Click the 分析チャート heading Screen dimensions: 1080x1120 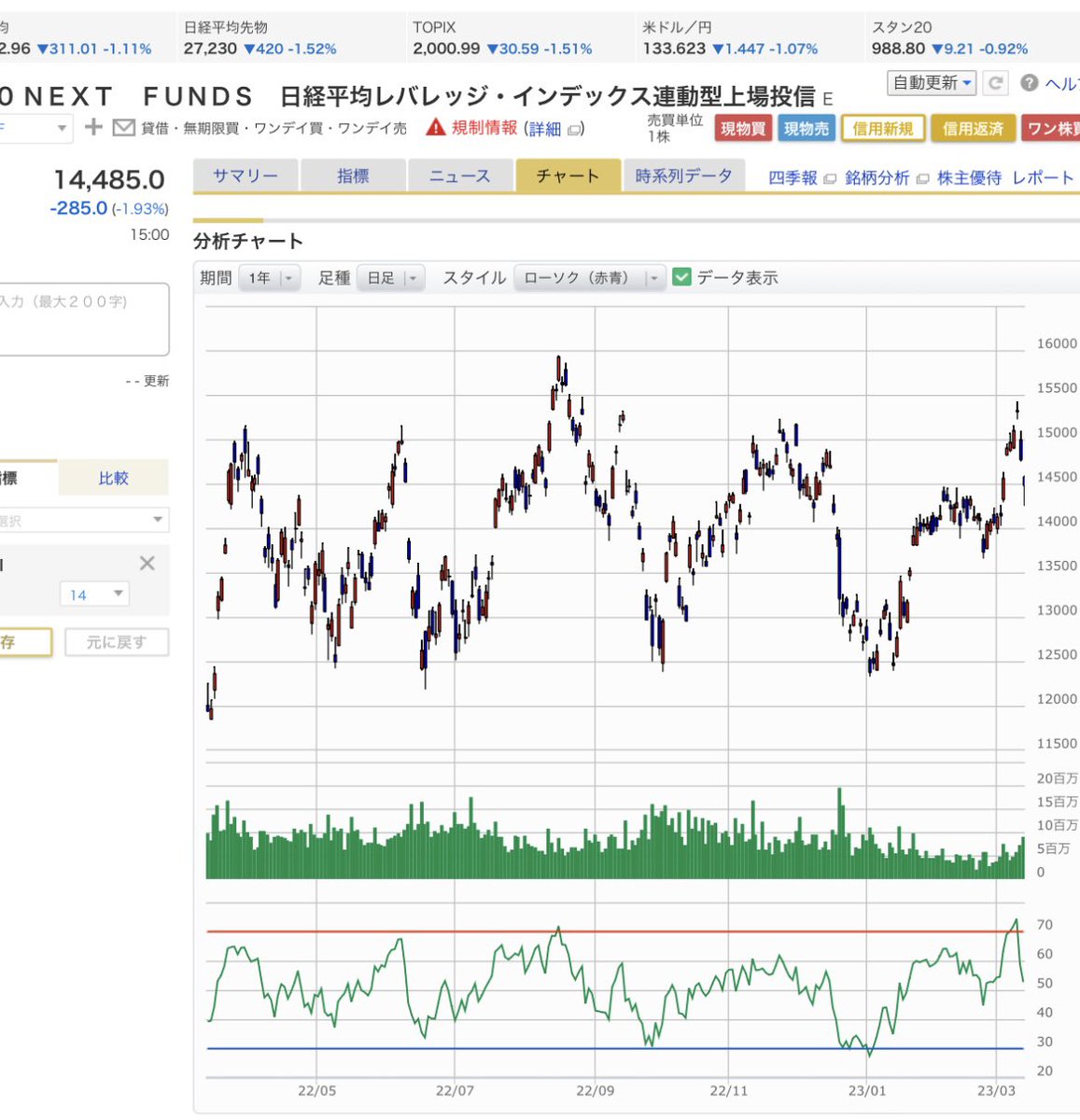click(x=248, y=242)
